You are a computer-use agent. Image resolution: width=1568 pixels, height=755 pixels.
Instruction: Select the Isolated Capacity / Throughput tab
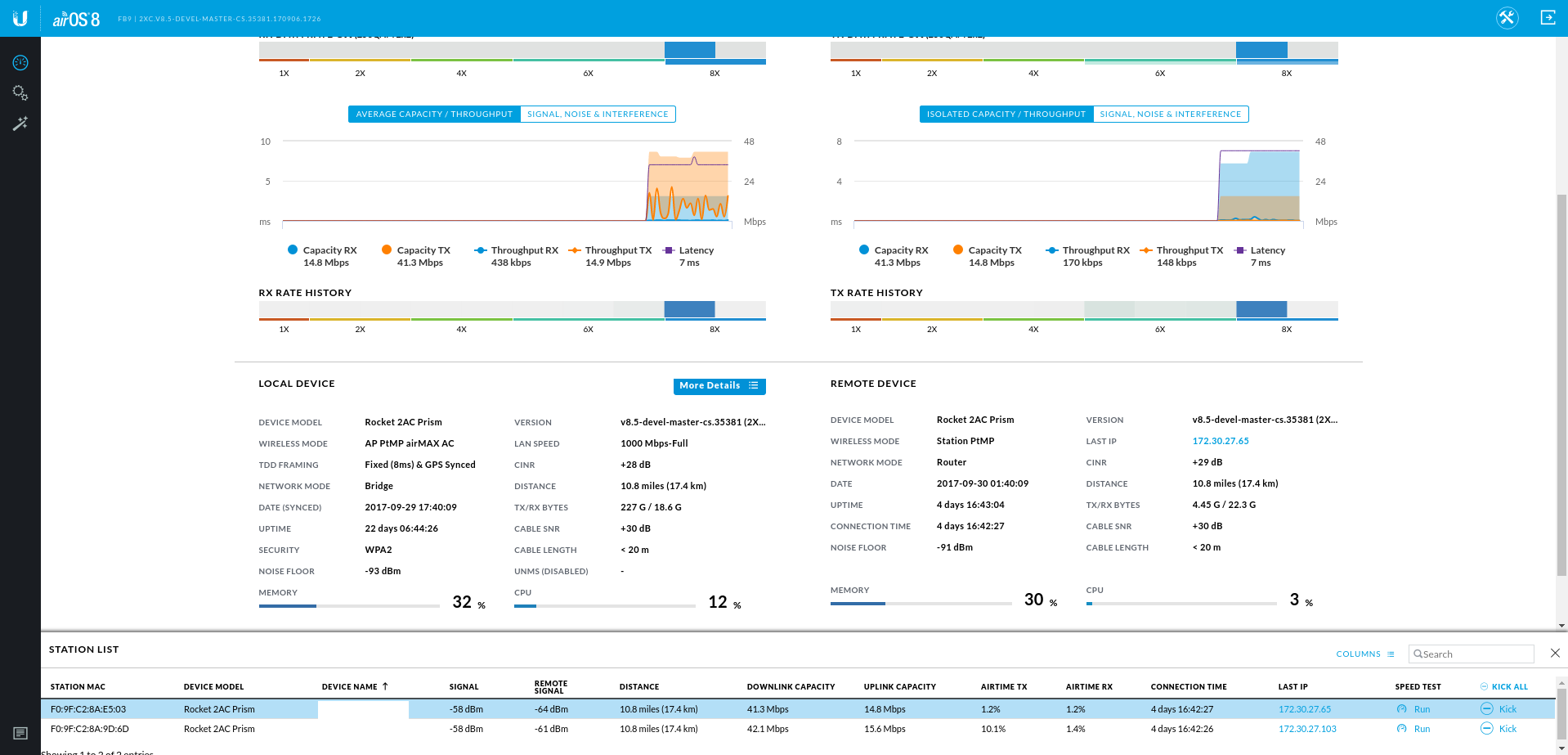pos(1006,115)
